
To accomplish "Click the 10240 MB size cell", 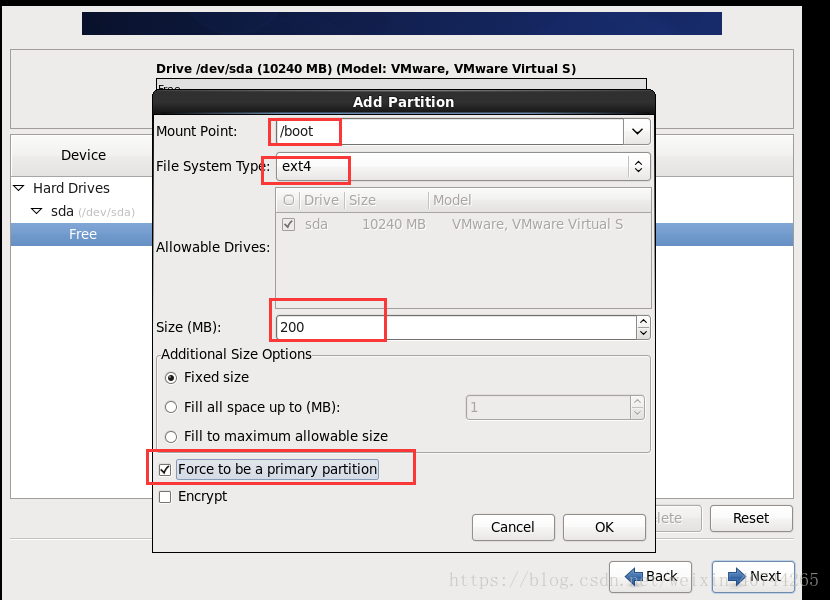I will pos(394,225).
